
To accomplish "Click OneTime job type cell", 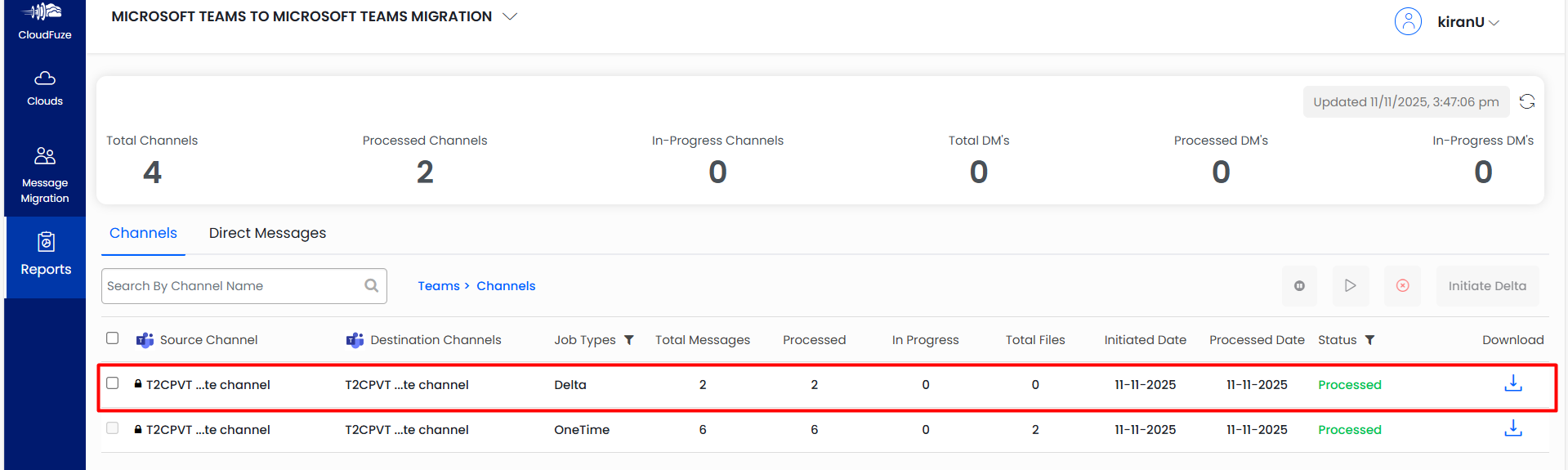I will pyautogui.click(x=582, y=430).
